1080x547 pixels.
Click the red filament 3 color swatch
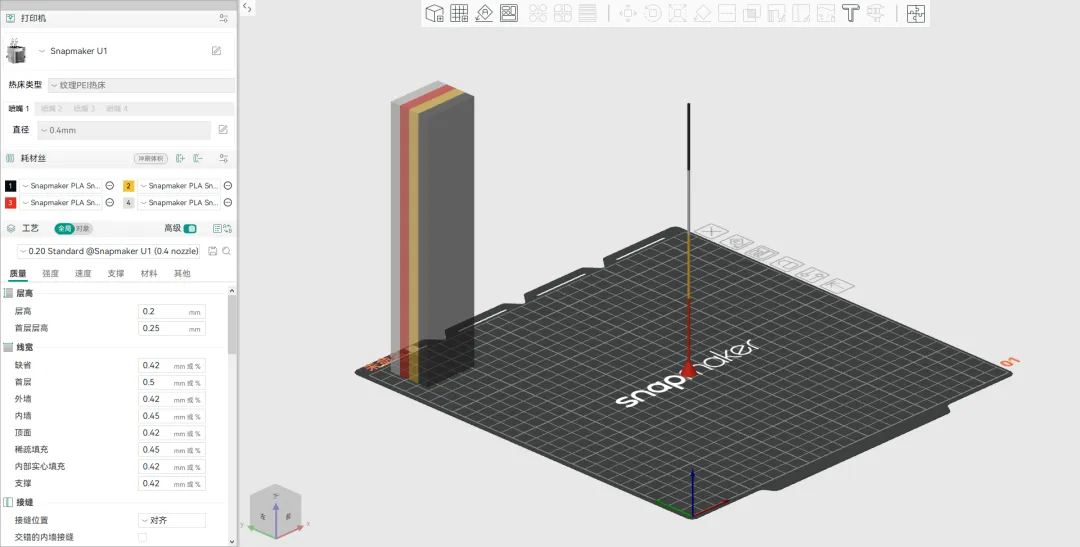(x=10, y=203)
